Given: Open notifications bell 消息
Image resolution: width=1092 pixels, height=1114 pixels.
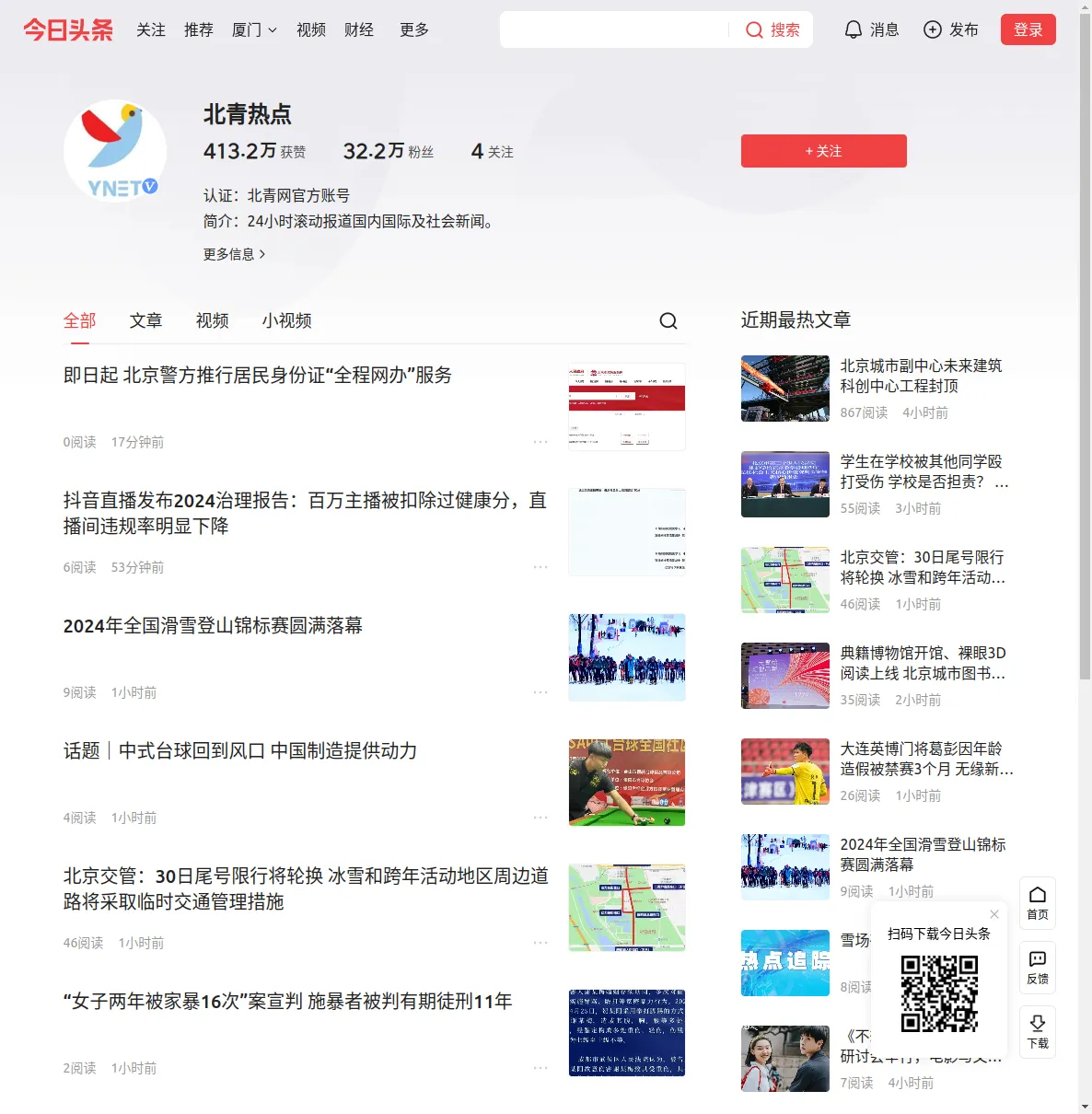Looking at the screenshot, I should point(871,30).
